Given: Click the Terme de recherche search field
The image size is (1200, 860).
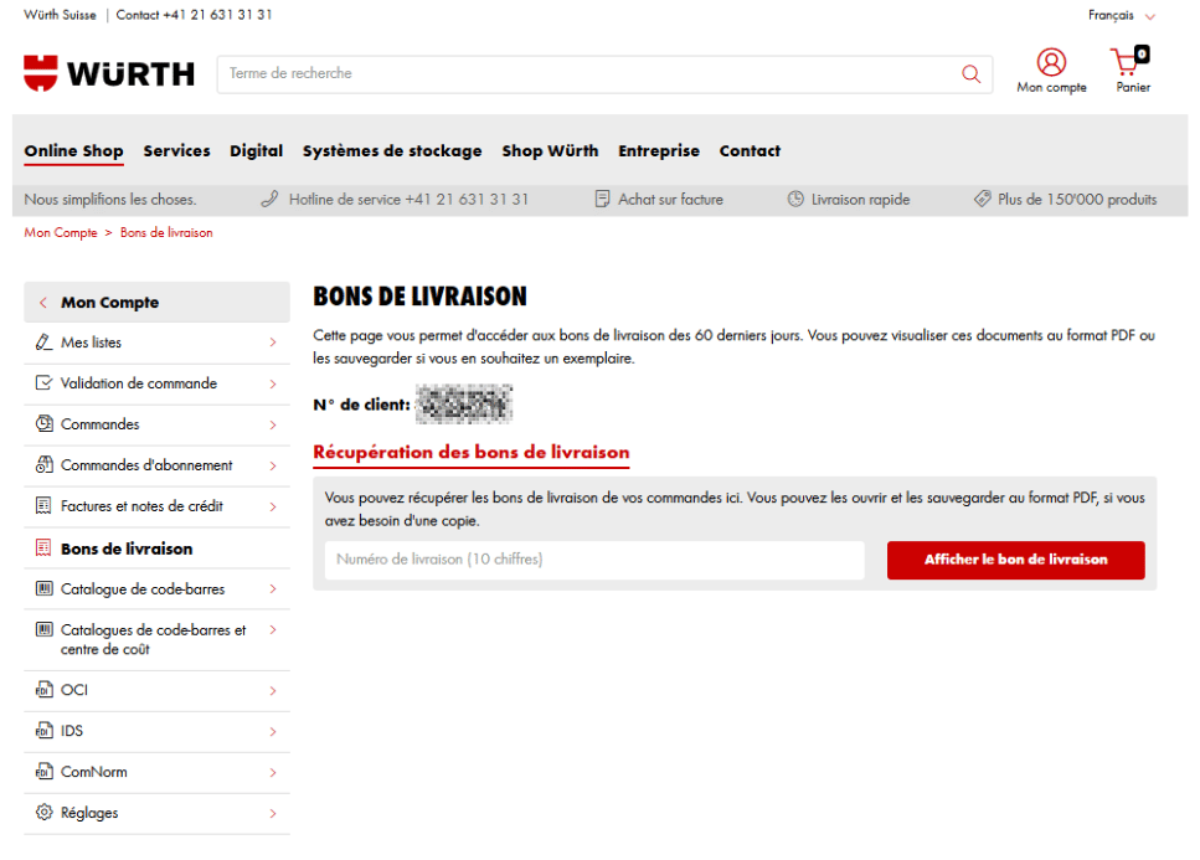Looking at the screenshot, I should 588,74.
